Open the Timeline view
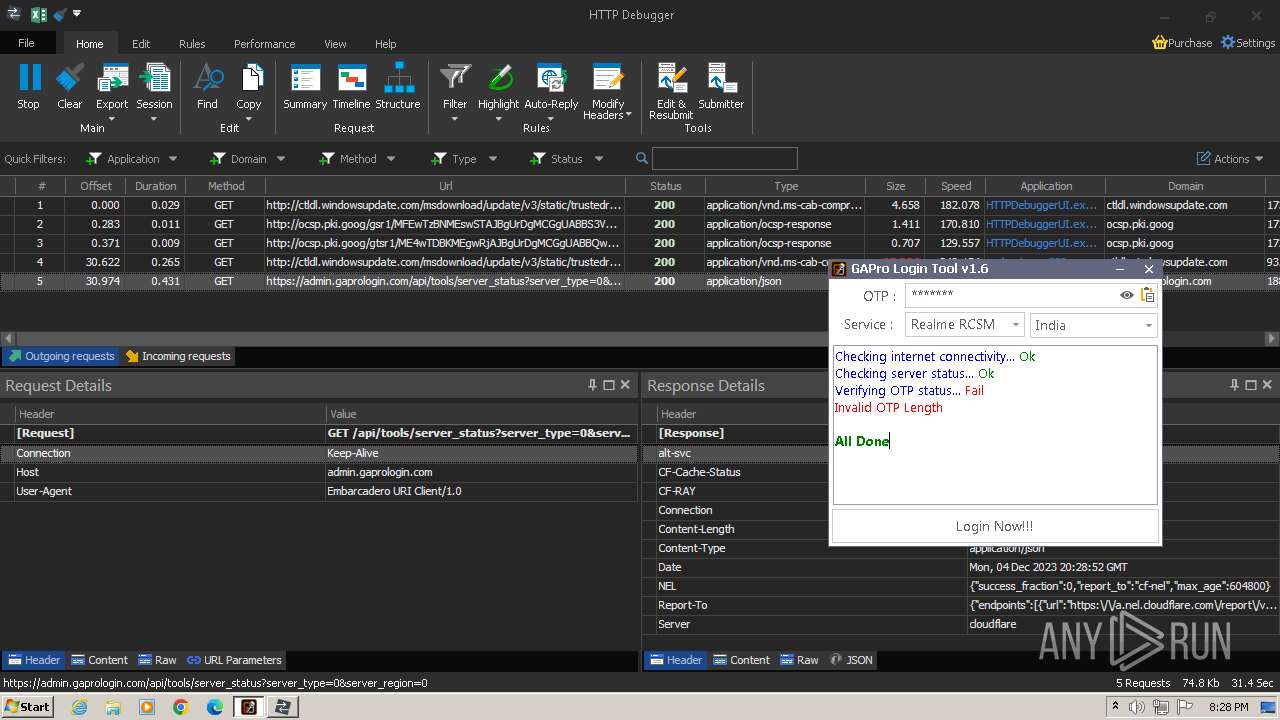 (x=351, y=85)
